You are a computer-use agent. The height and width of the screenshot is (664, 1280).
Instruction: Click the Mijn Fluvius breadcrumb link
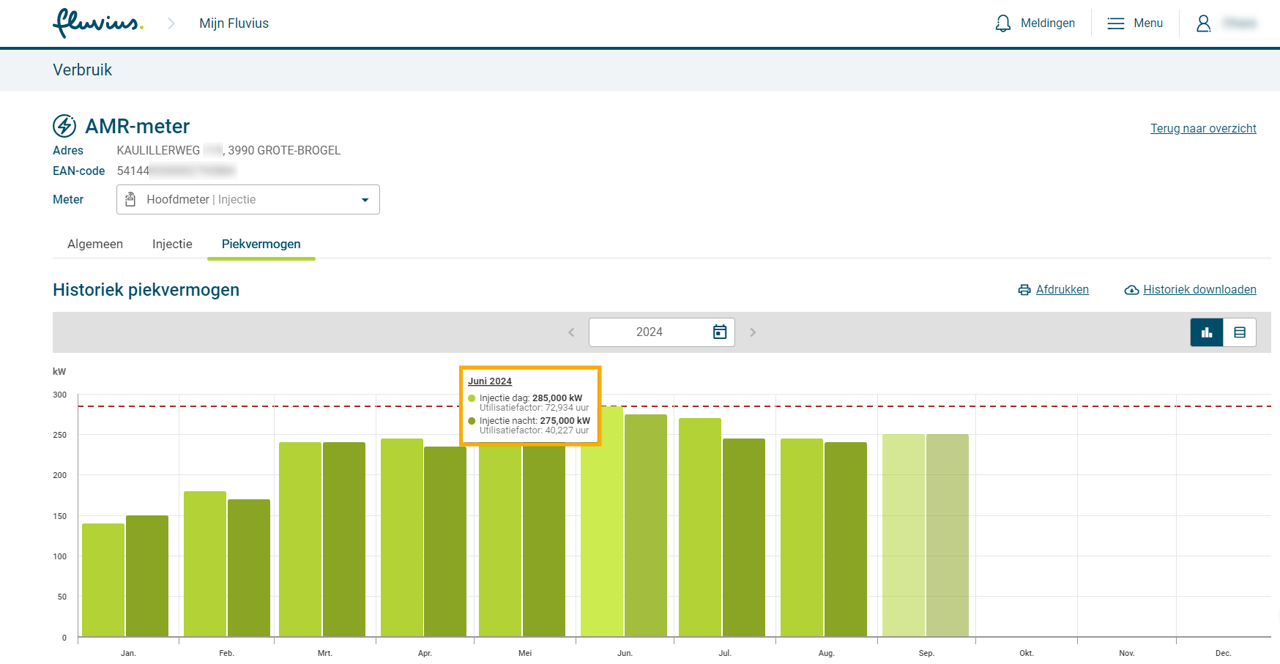click(233, 23)
